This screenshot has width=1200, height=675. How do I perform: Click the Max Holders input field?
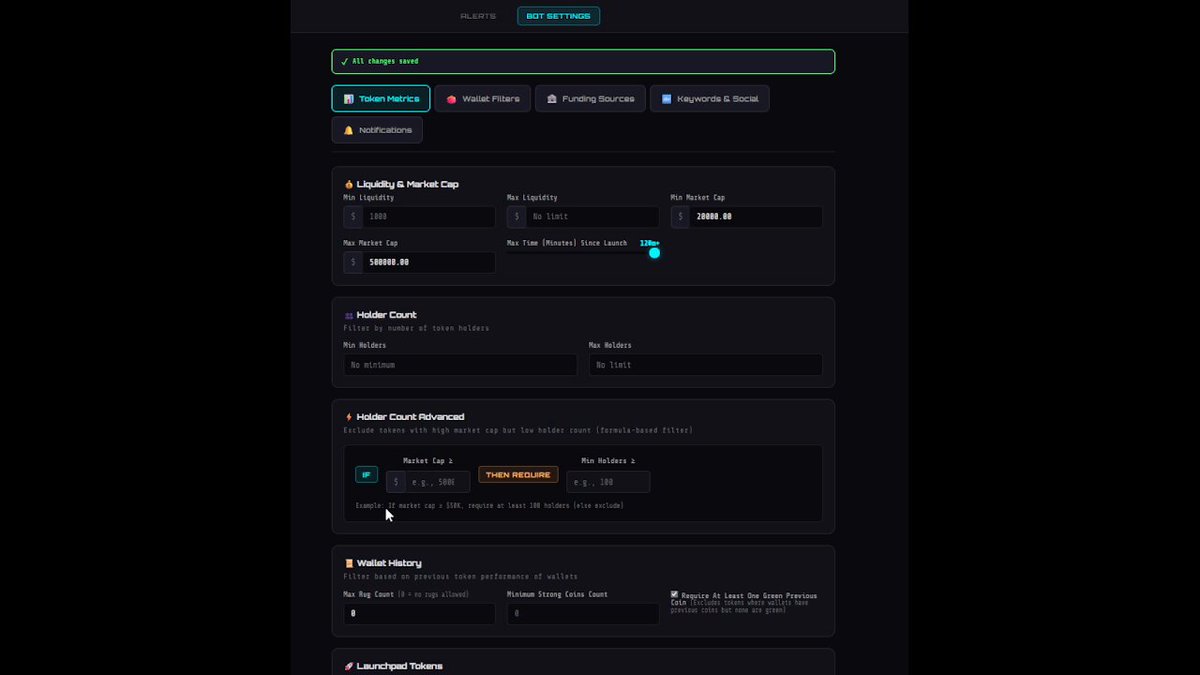706,365
